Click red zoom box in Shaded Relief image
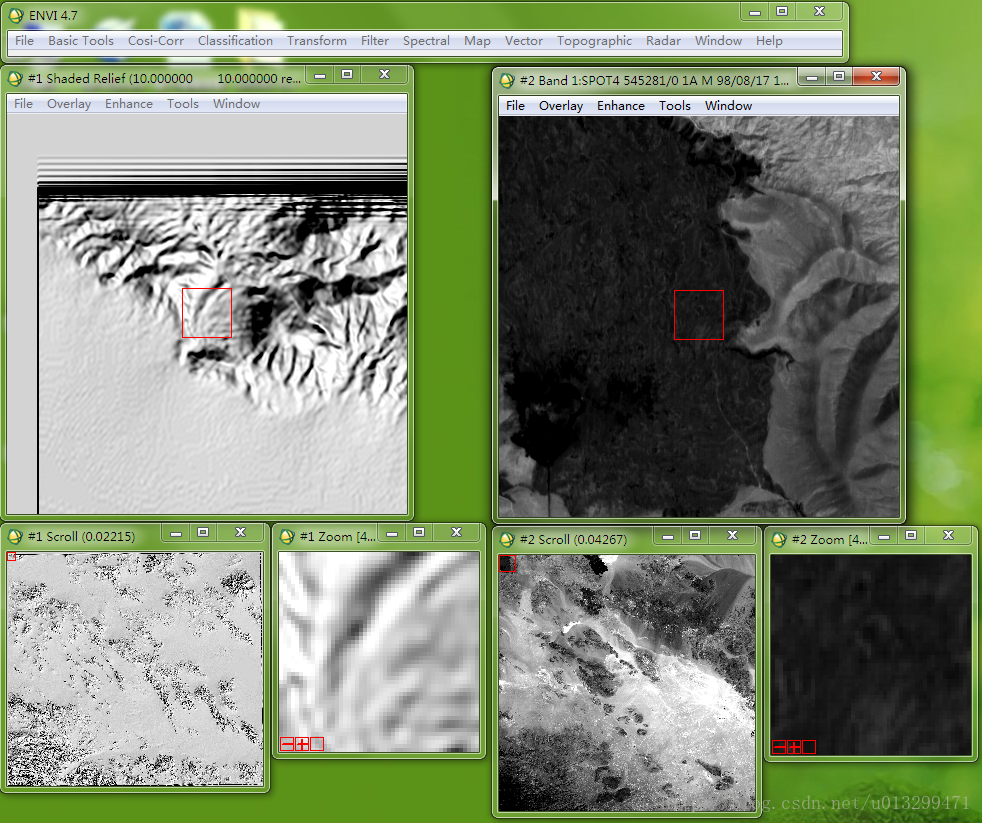The width and height of the screenshot is (982, 823). [x=207, y=313]
